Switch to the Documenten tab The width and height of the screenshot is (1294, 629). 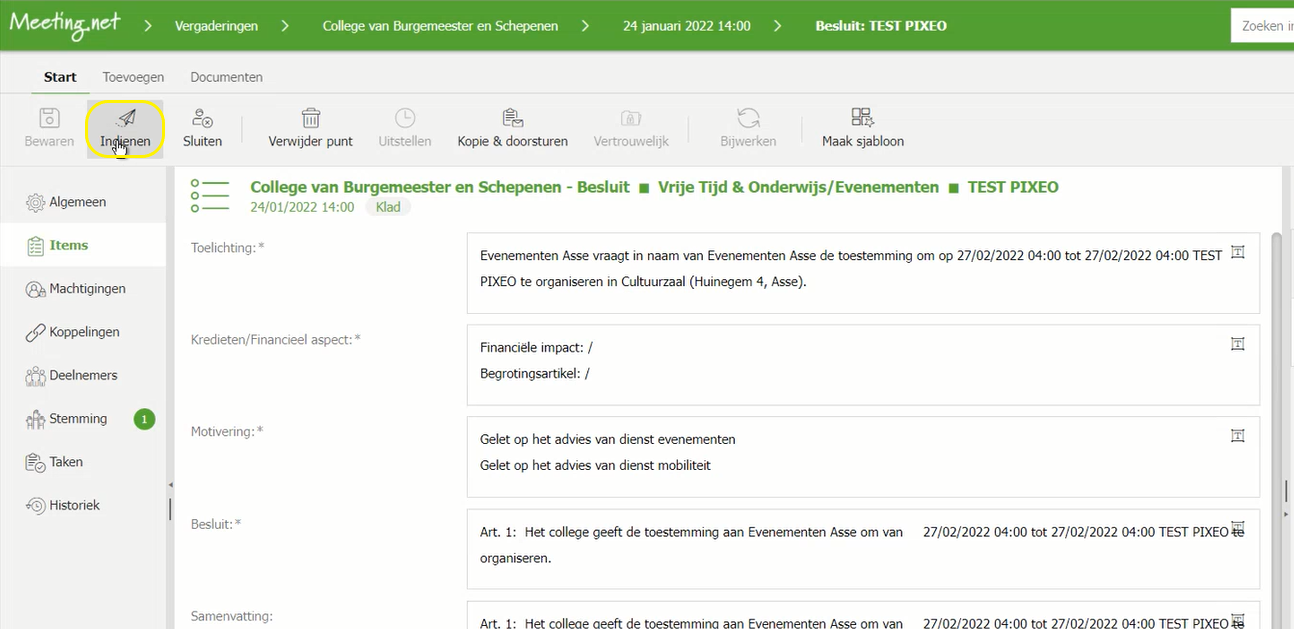[226, 77]
